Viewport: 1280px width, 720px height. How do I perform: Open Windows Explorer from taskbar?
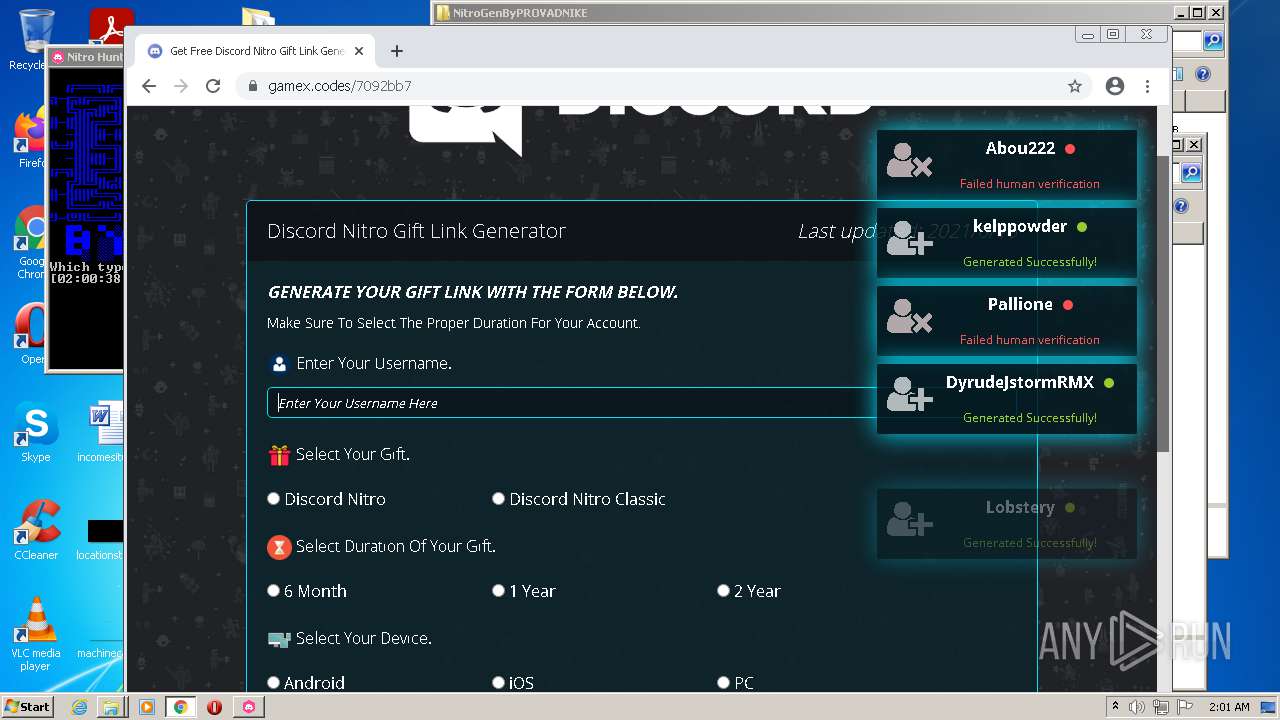tap(110, 707)
